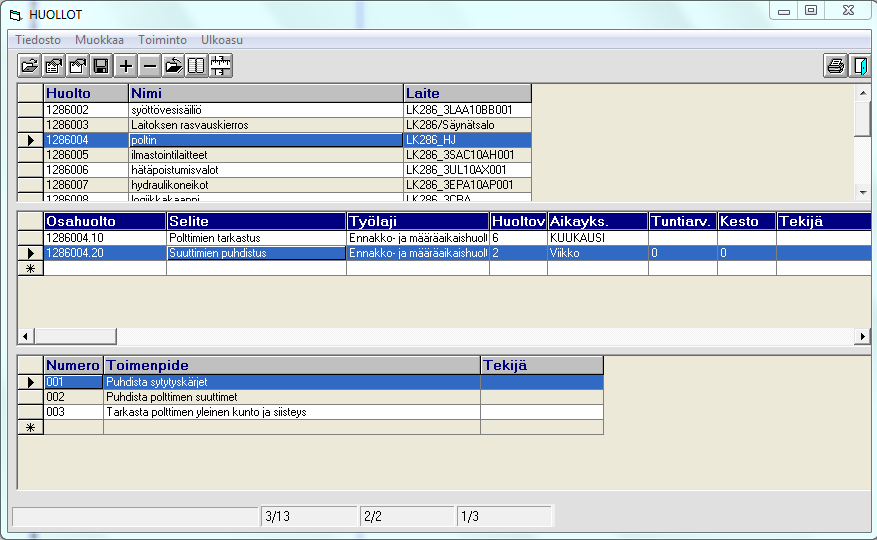This screenshot has width=877, height=540.
Task: Click the cell Suuttimien puhdistus
Action: click(256, 253)
